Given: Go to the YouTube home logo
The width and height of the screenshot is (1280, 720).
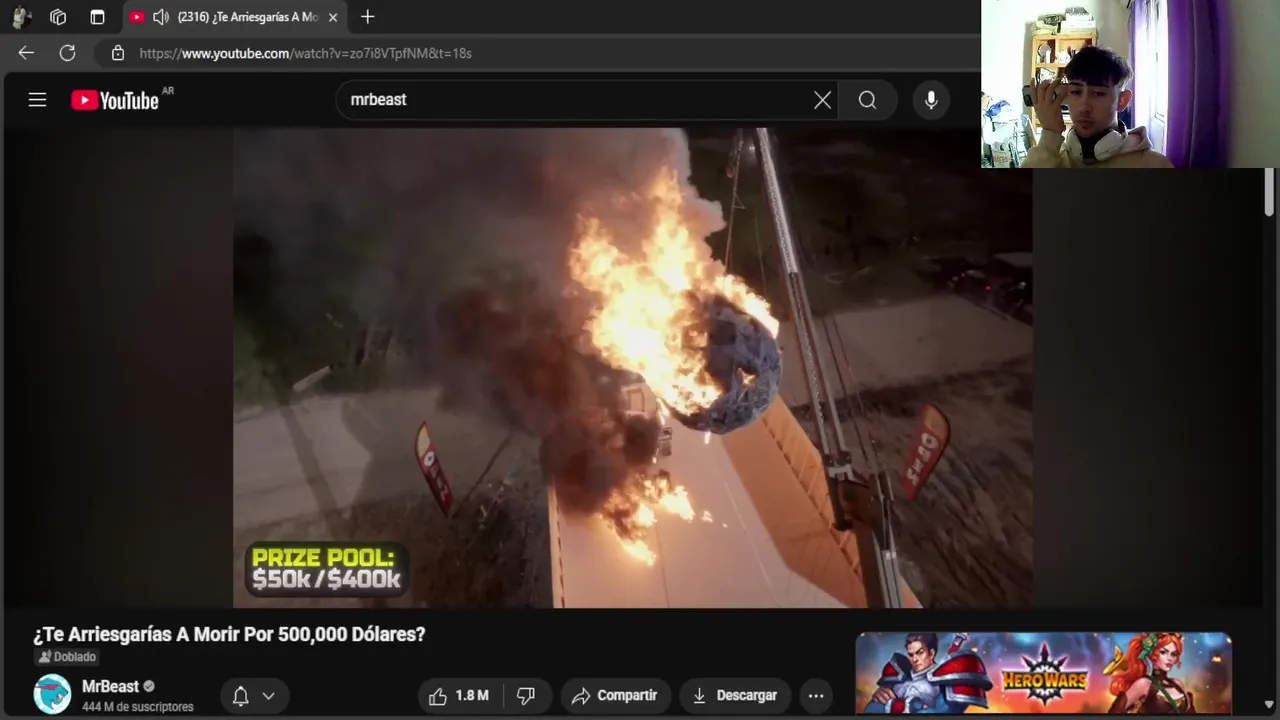Looking at the screenshot, I should [x=115, y=100].
